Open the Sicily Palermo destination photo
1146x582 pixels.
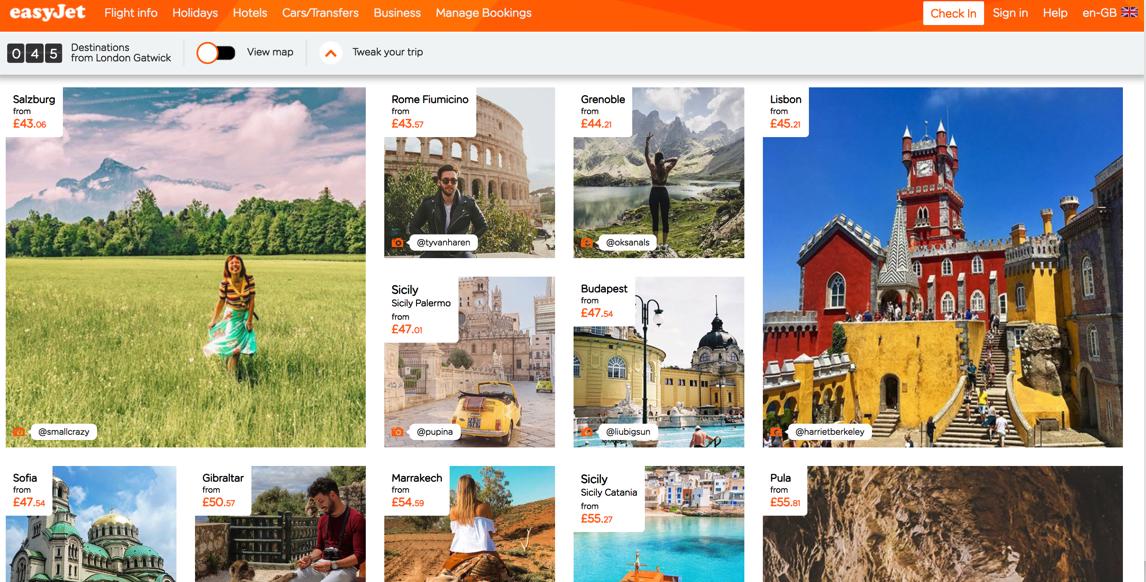(469, 362)
